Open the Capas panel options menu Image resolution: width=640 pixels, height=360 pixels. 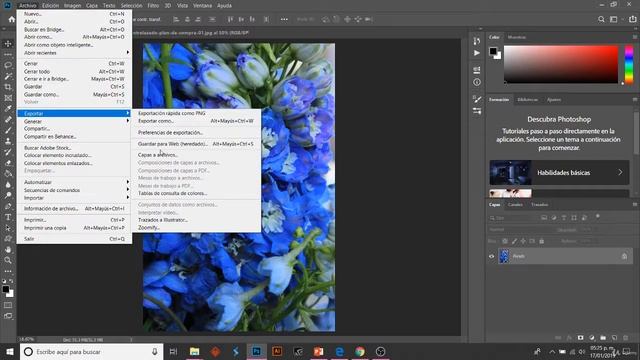(x=635, y=204)
